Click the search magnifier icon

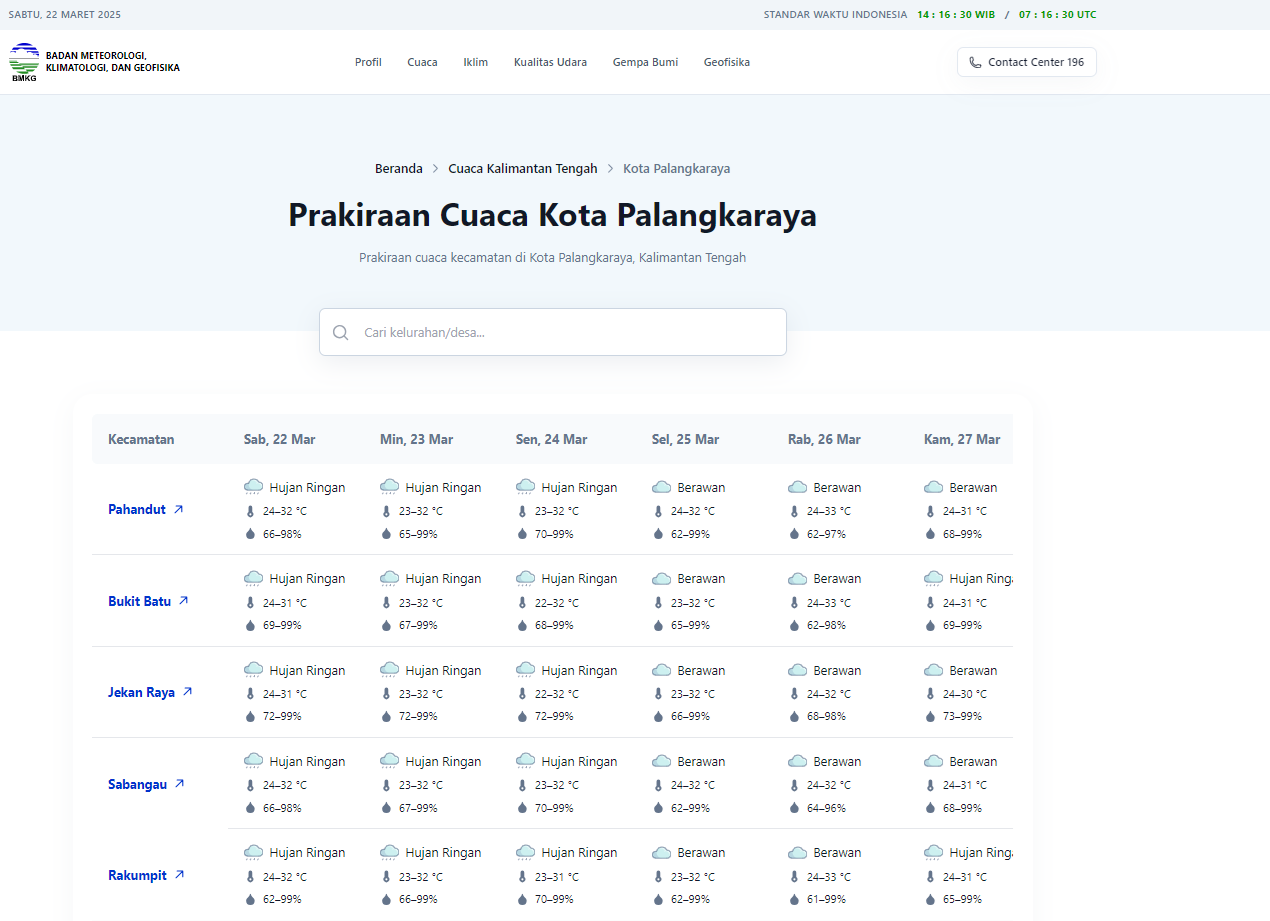tap(341, 332)
